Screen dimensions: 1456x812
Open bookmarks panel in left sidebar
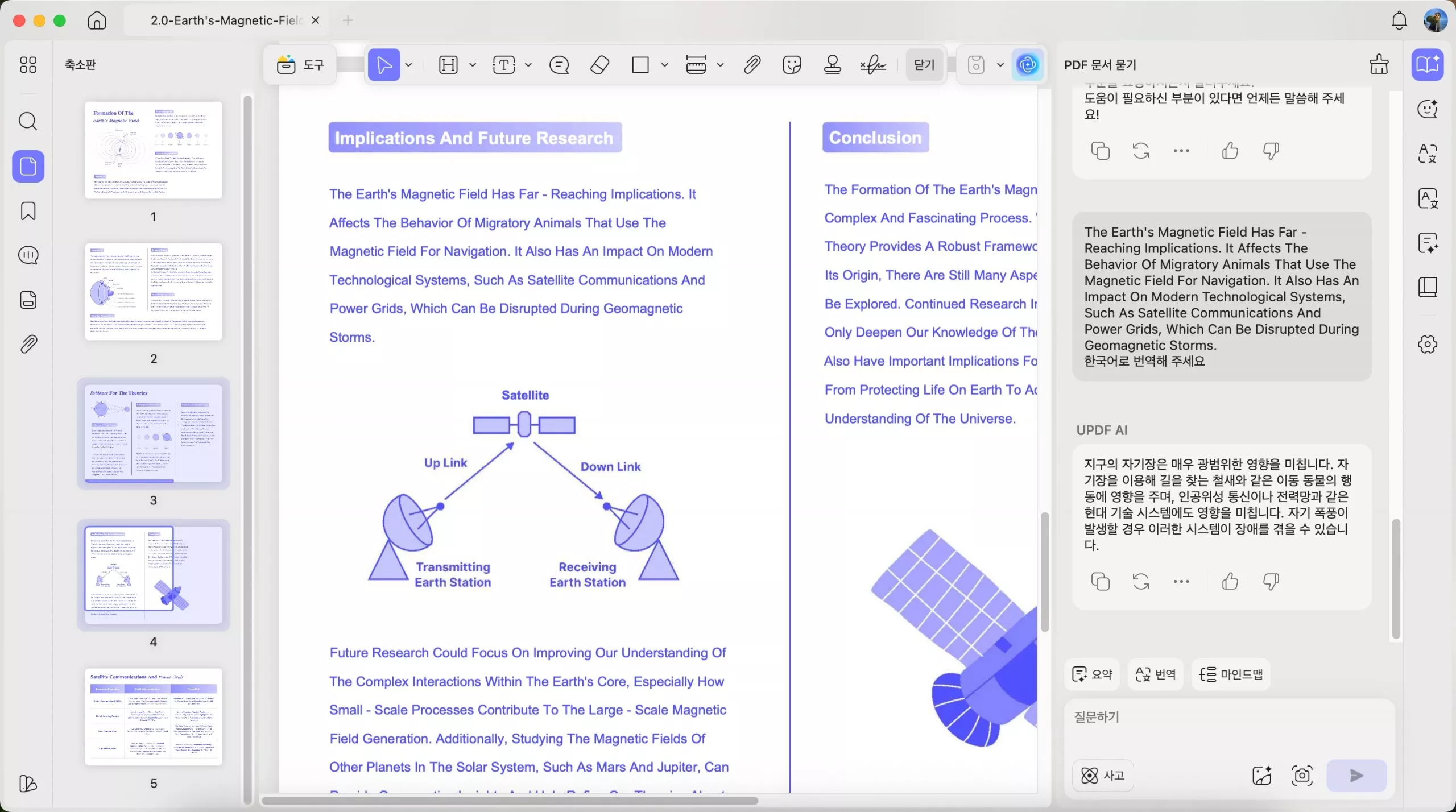pos(28,211)
